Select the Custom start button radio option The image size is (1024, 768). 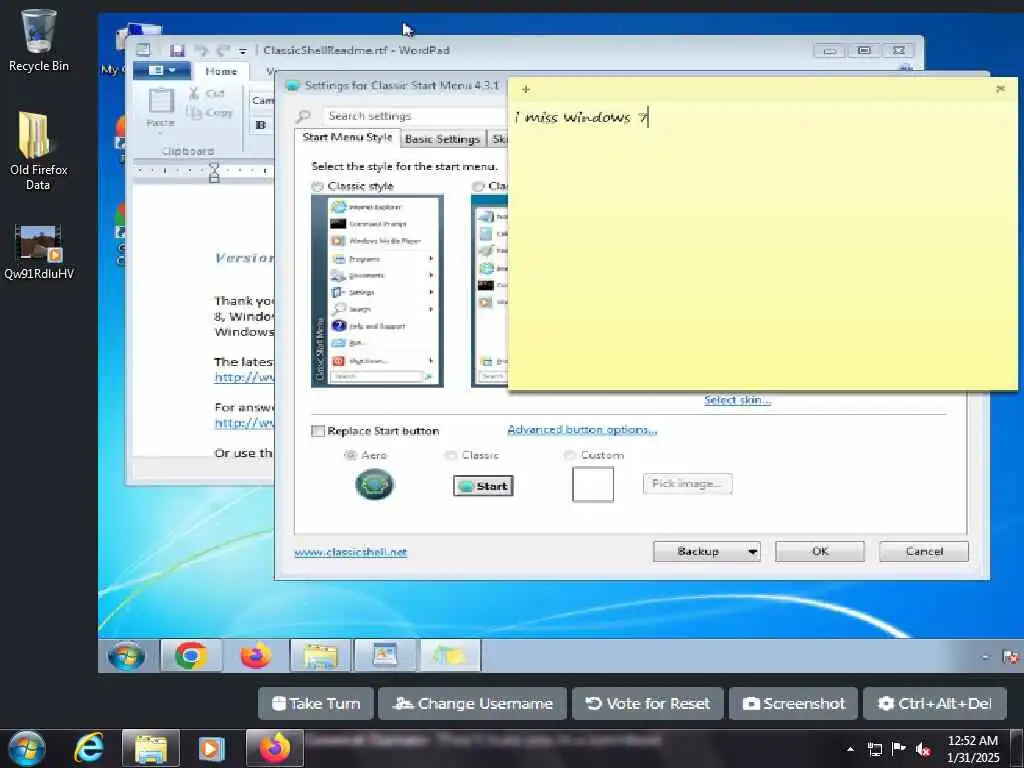tap(569, 455)
